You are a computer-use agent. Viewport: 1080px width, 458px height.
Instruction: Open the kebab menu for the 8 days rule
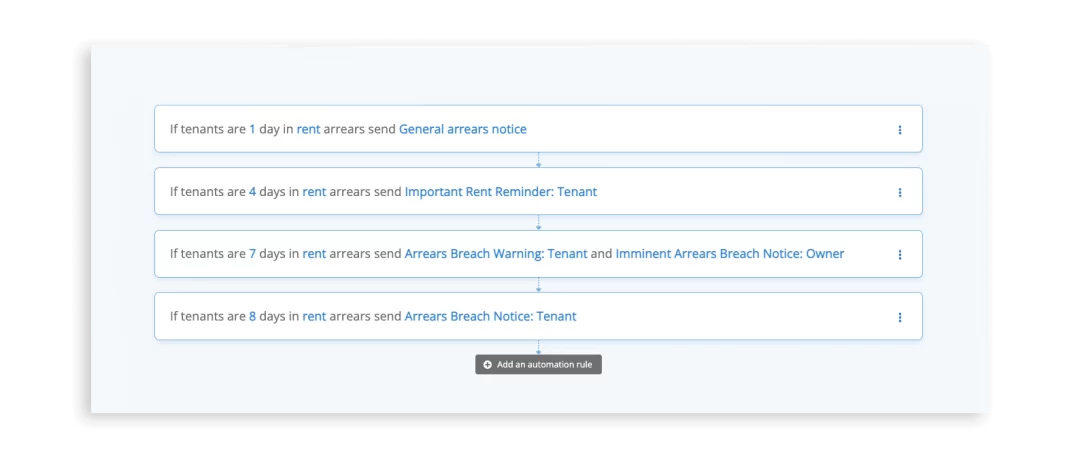(x=899, y=318)
